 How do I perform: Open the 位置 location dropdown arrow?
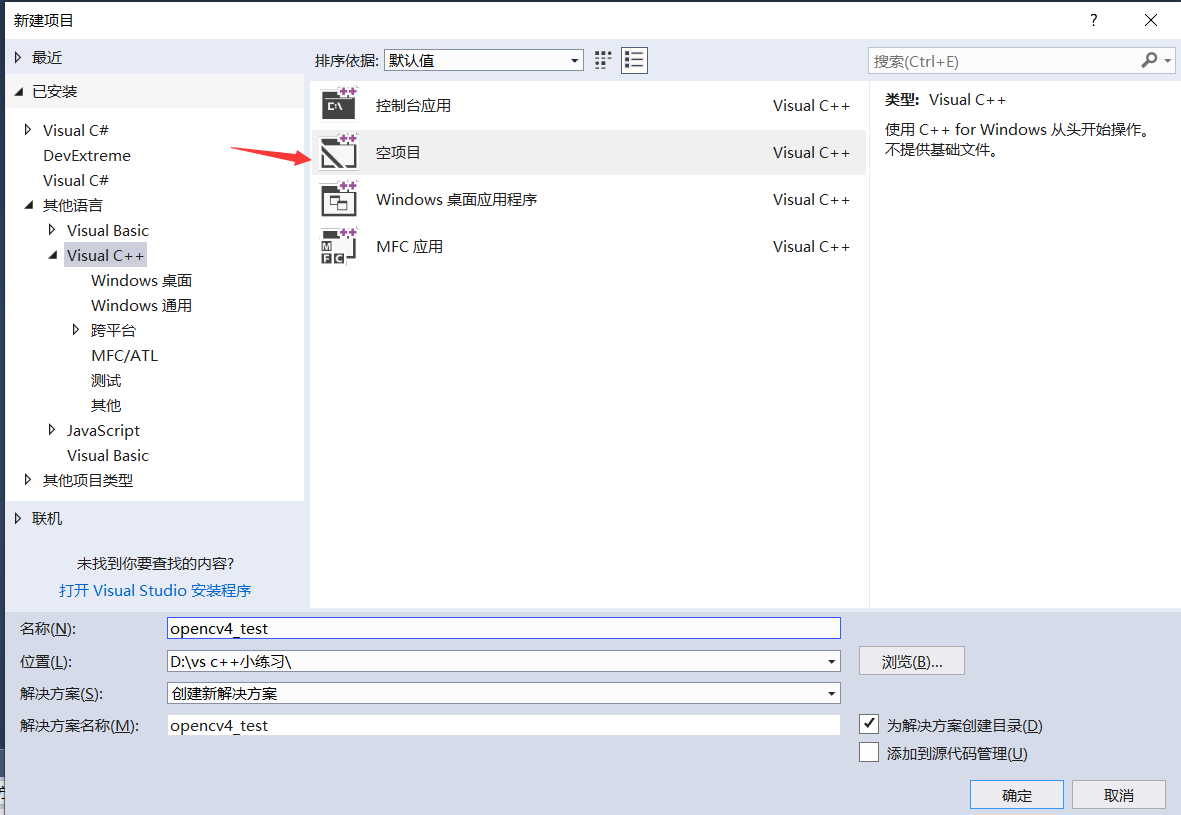click(x=832, y=661)
